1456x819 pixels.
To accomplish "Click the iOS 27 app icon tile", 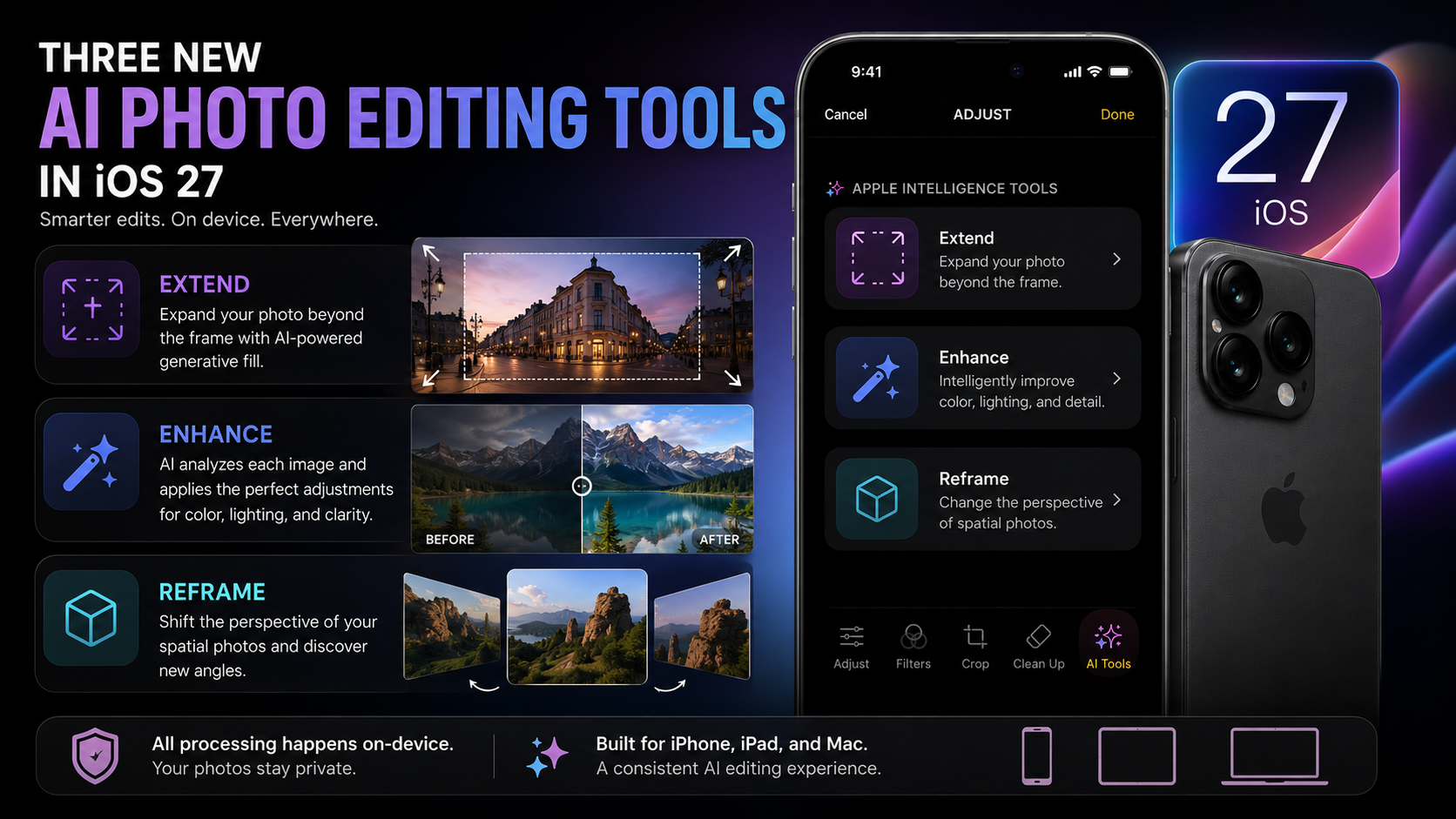I will coord(1285,161).
